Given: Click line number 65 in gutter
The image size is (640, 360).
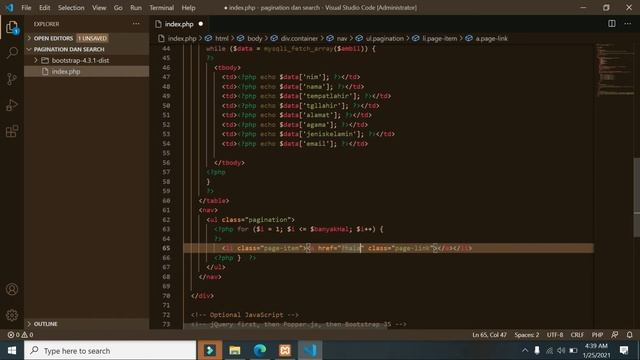Looking at the screenshot, I should click(x=166, y=248).
